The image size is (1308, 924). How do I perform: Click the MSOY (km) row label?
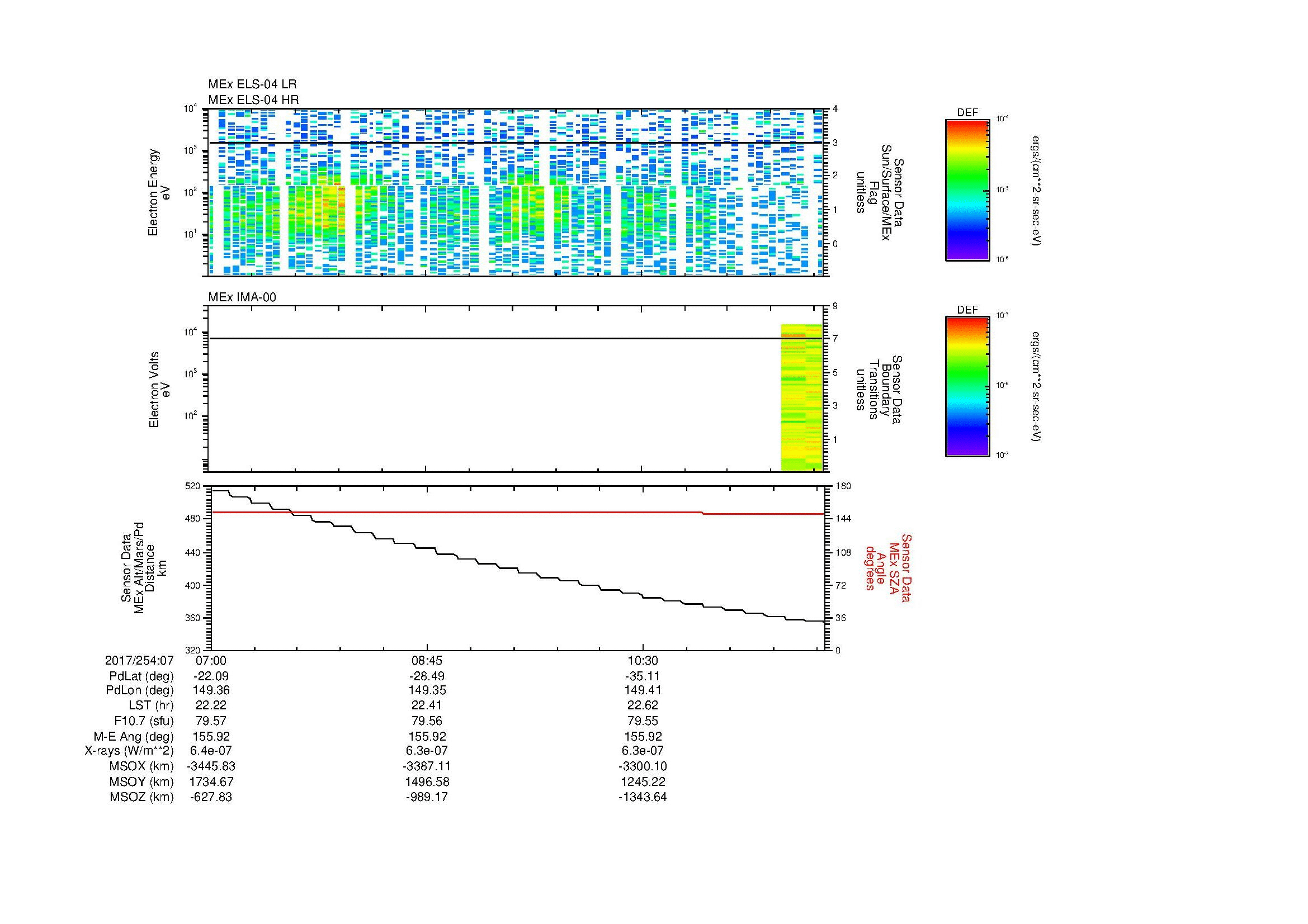tap(141, 781)
